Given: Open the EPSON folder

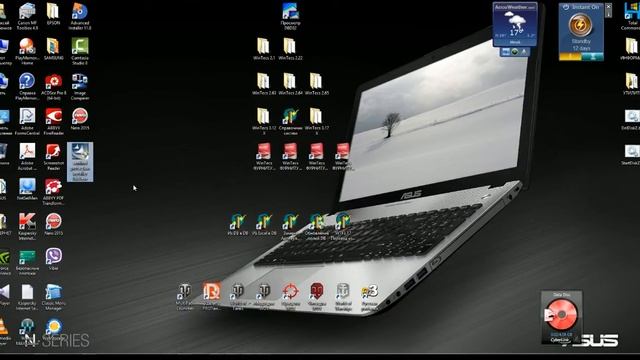Looking at the screenshot, I should coord(53,15).
